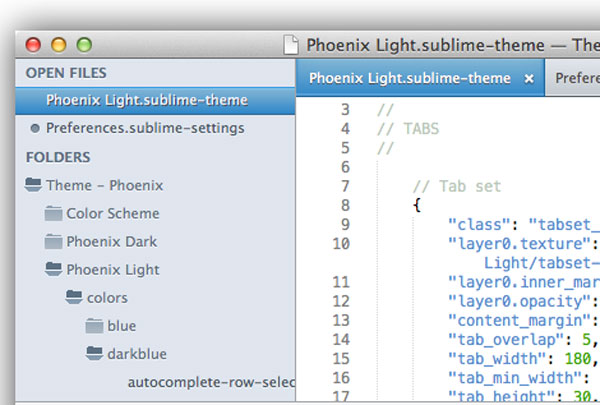Close the Phoenix Light.sublime-theme tab
Screen dimensions: 600x405
coord(529,78)
